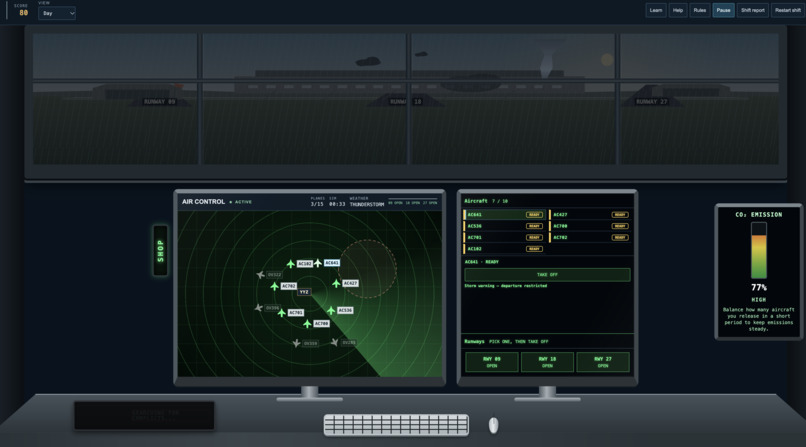Select runway RWY 18

click(x=547, y=362)
